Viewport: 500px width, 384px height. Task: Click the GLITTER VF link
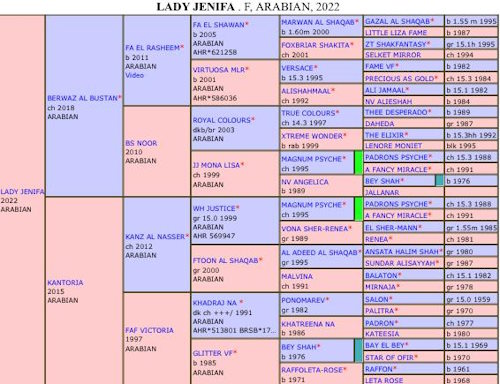(212, 353)
